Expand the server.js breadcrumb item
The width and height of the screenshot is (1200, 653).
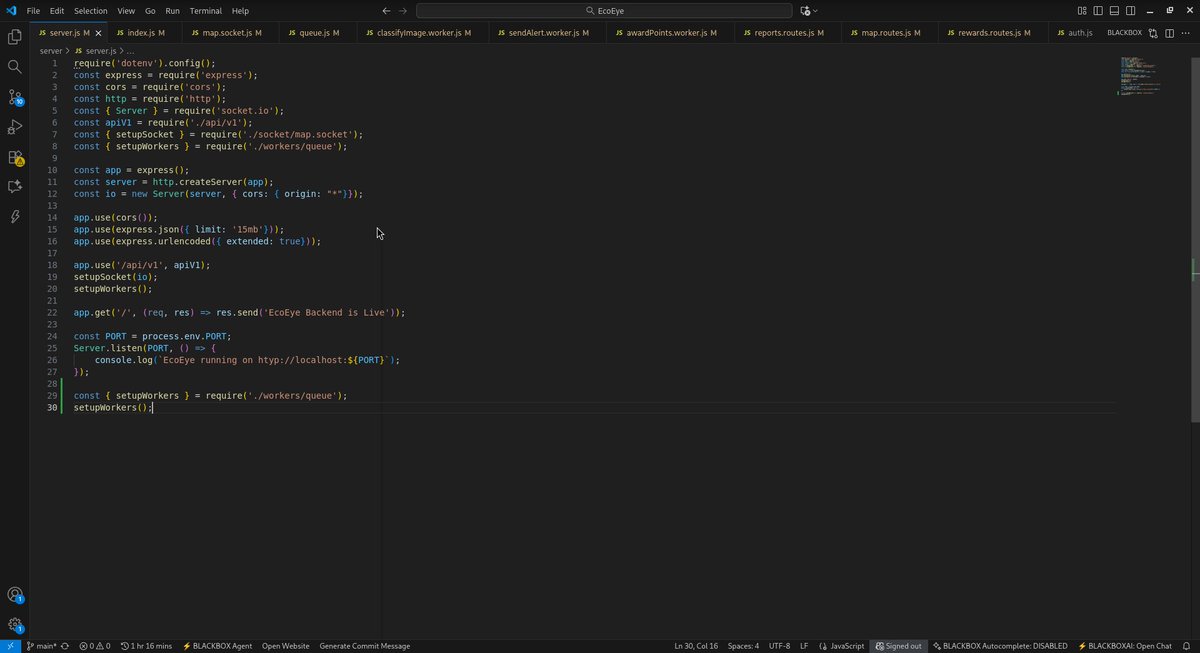click(x=95, y=50)
